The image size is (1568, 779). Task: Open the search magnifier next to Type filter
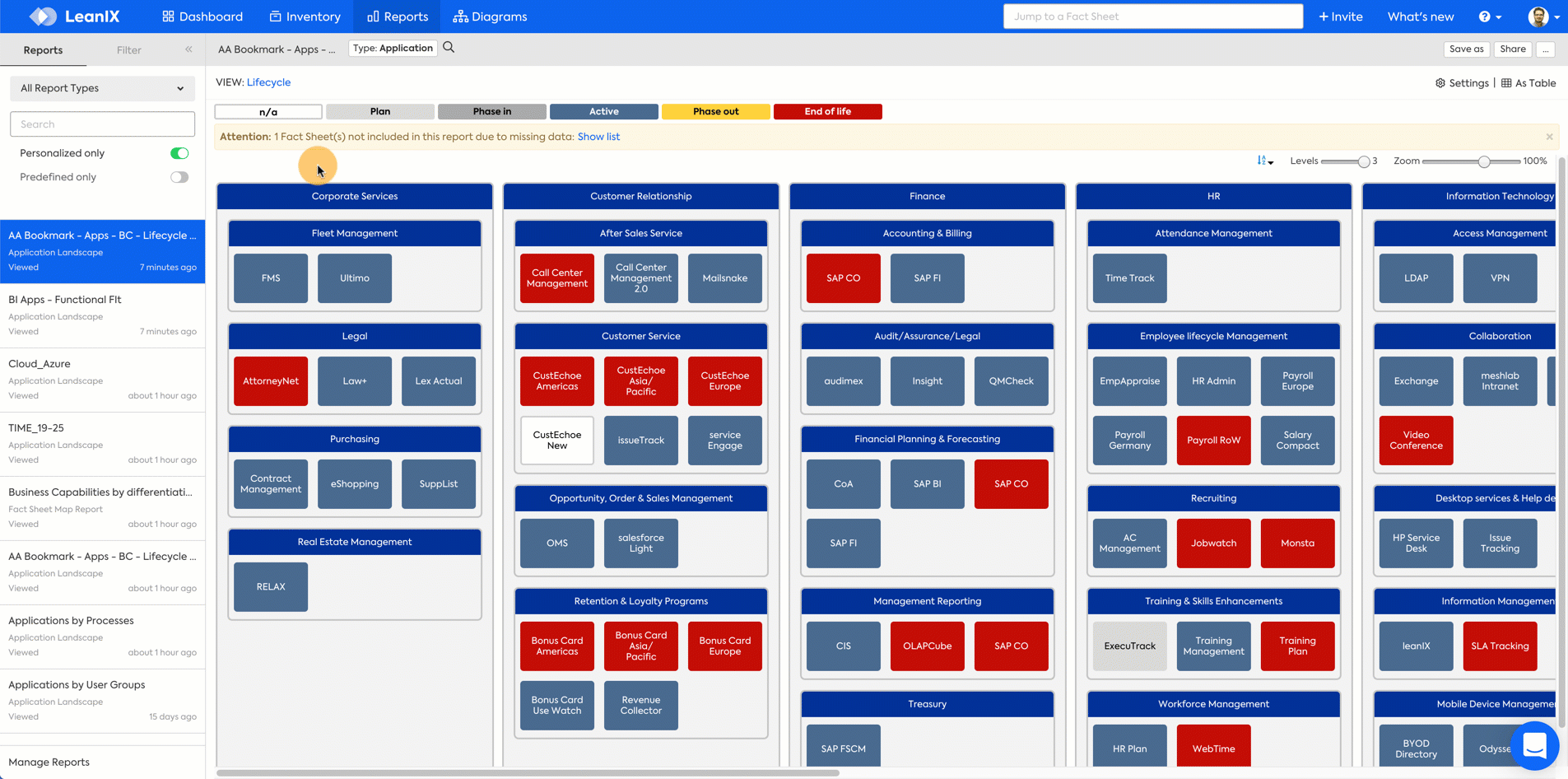(449, 48)
